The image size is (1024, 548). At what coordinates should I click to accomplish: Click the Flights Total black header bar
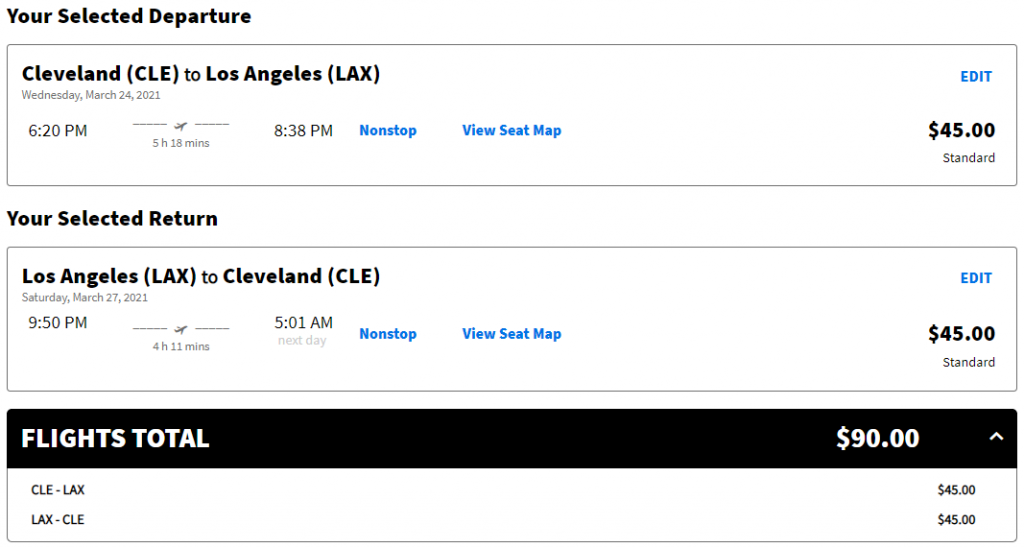[512, 438]
